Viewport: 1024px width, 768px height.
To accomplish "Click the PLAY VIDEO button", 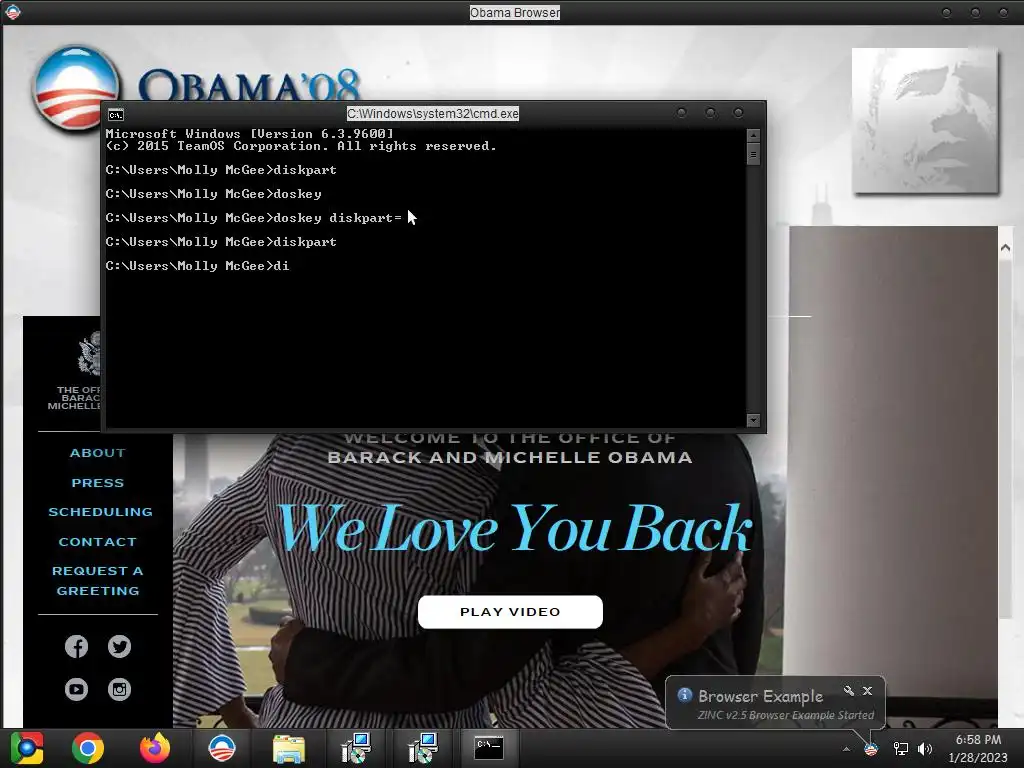I will [510, 612].
